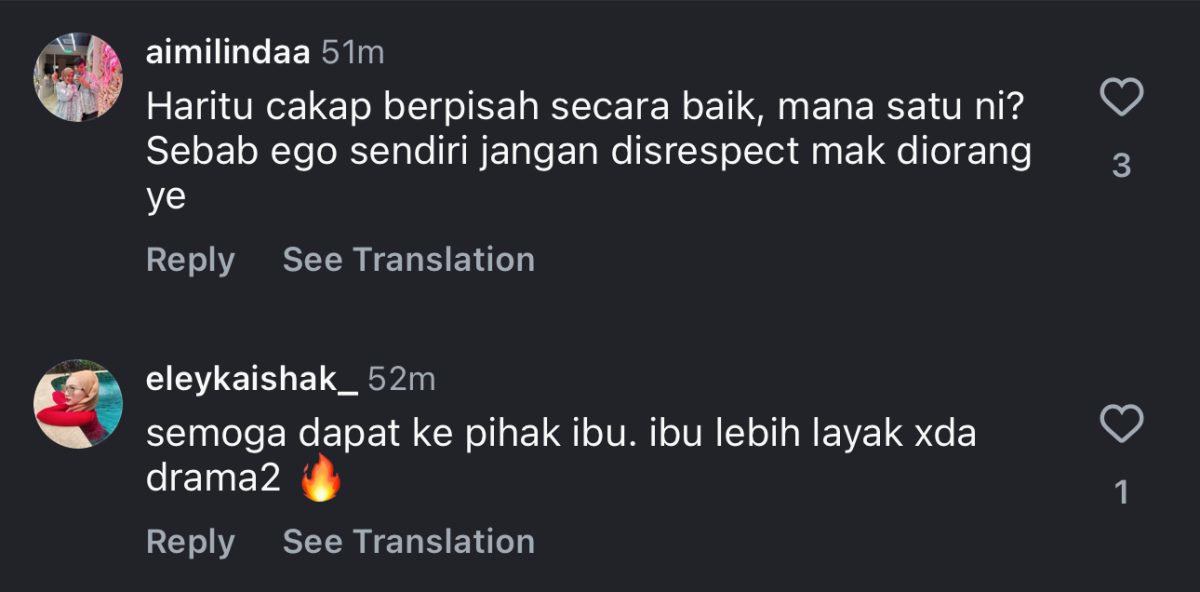This screenshot has width=1200, height=592.
Task: See Translation for aimilindaa's comment
Action: tap(408, 260)
